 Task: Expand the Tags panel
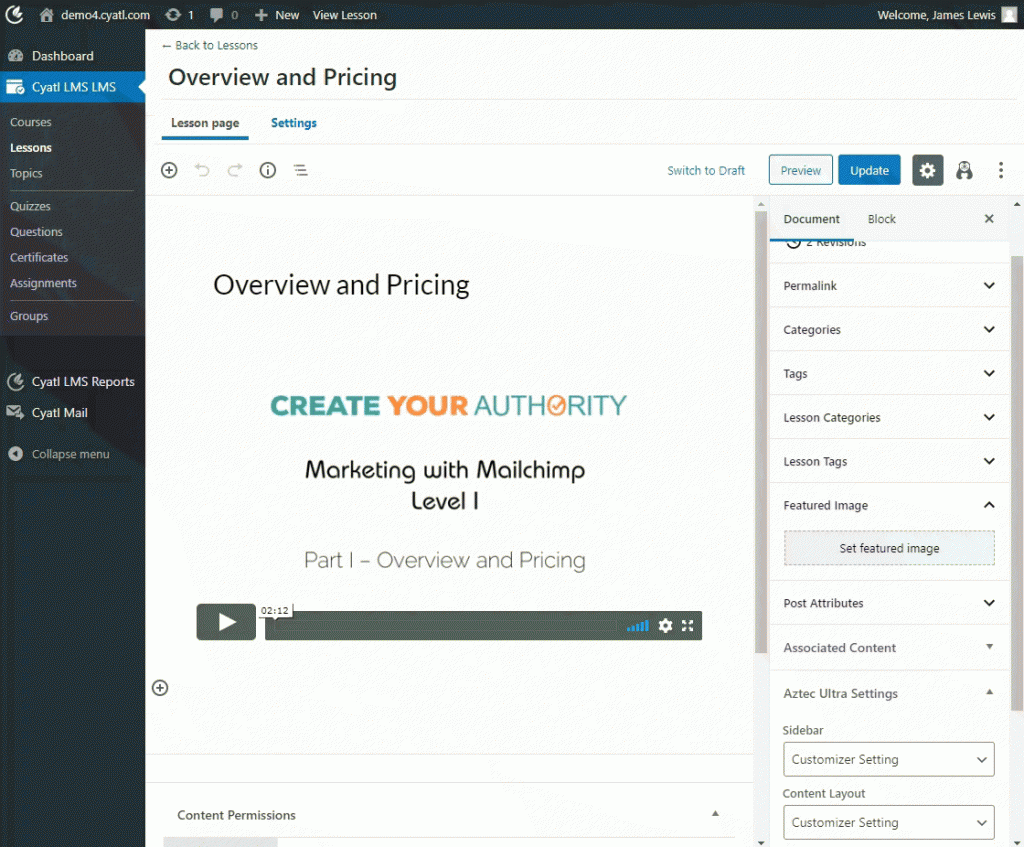click(x=889, y=373)
